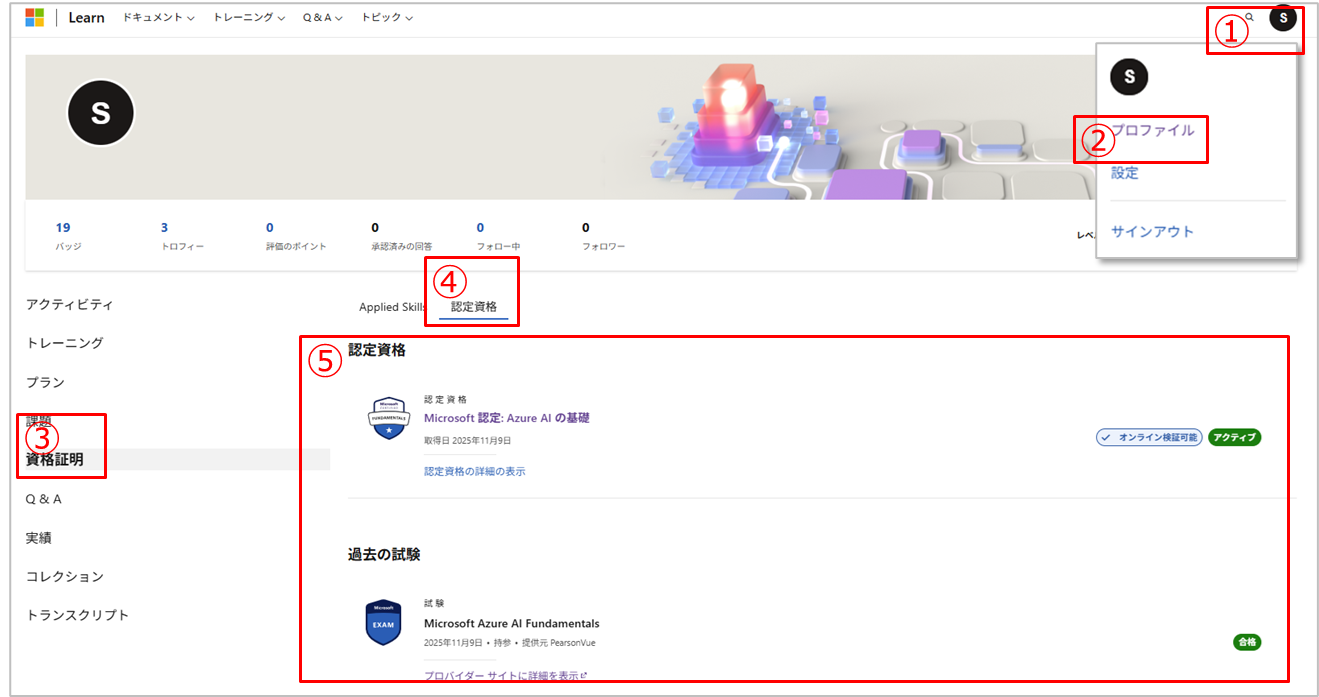Viewport: 1319px width, 697px height.
Task: Click 認定資格の詳細の表示 link
Action: pos(474,471)
